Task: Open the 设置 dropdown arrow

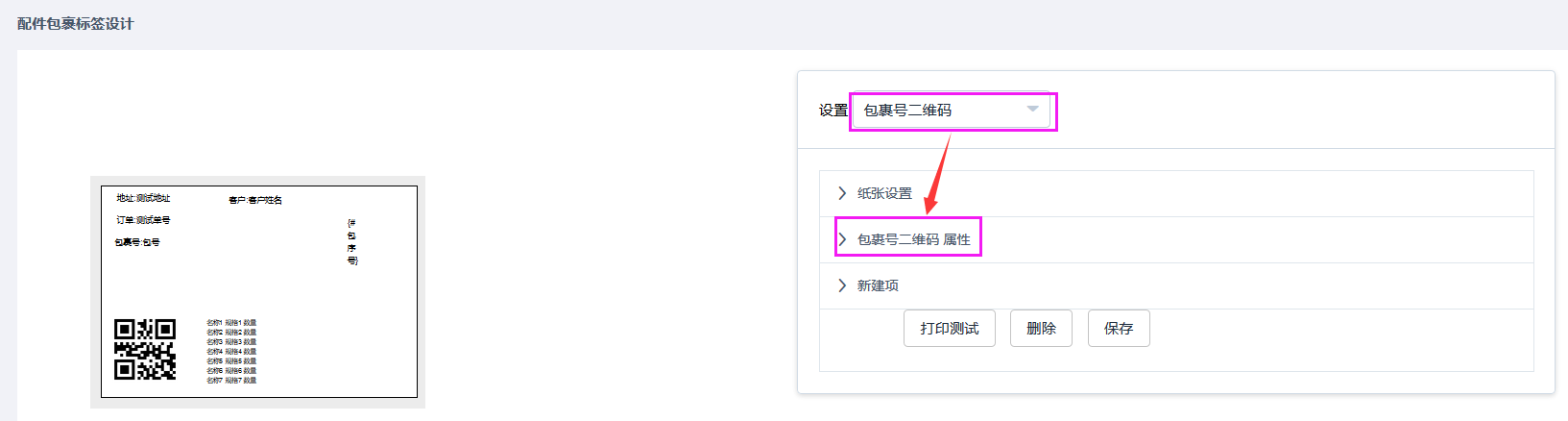Action: [x=1032, y=110]
